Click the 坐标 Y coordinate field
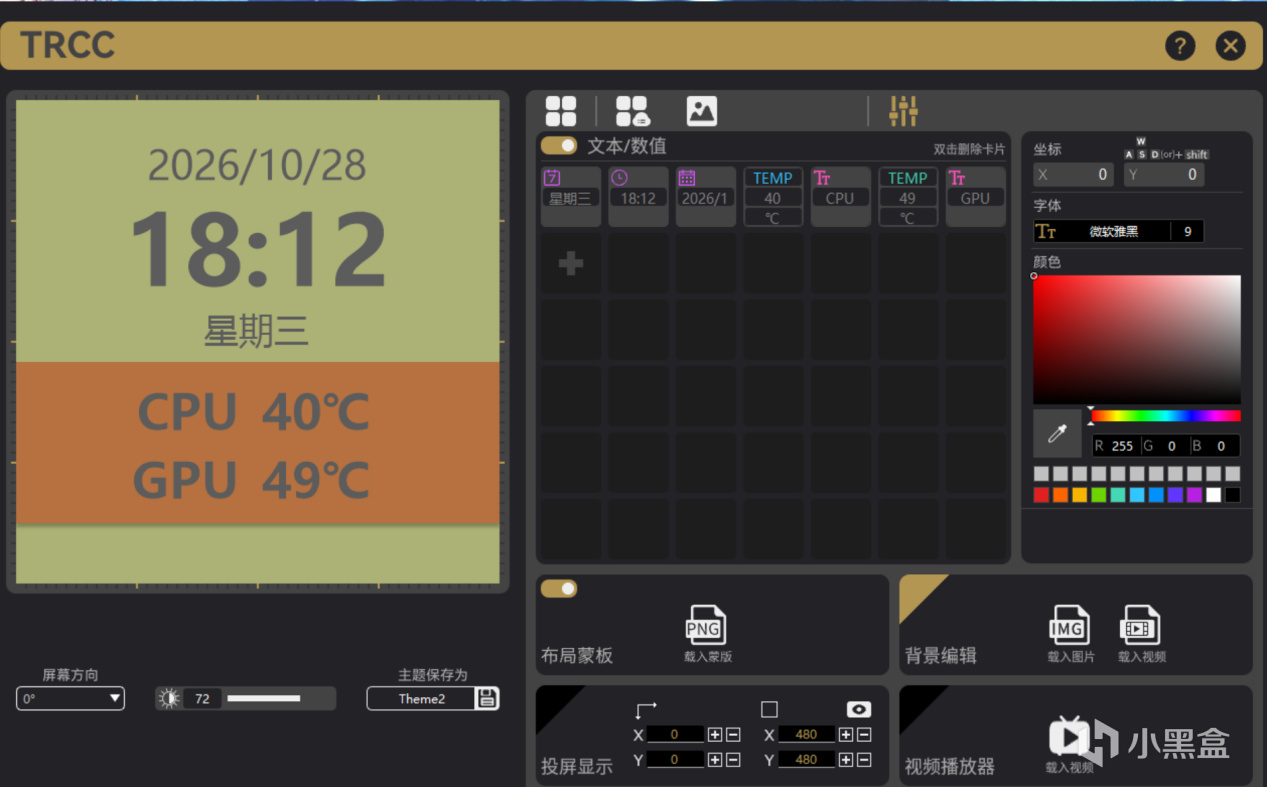Screen dimensions: 1267x787 click(x=1163, y=174)
